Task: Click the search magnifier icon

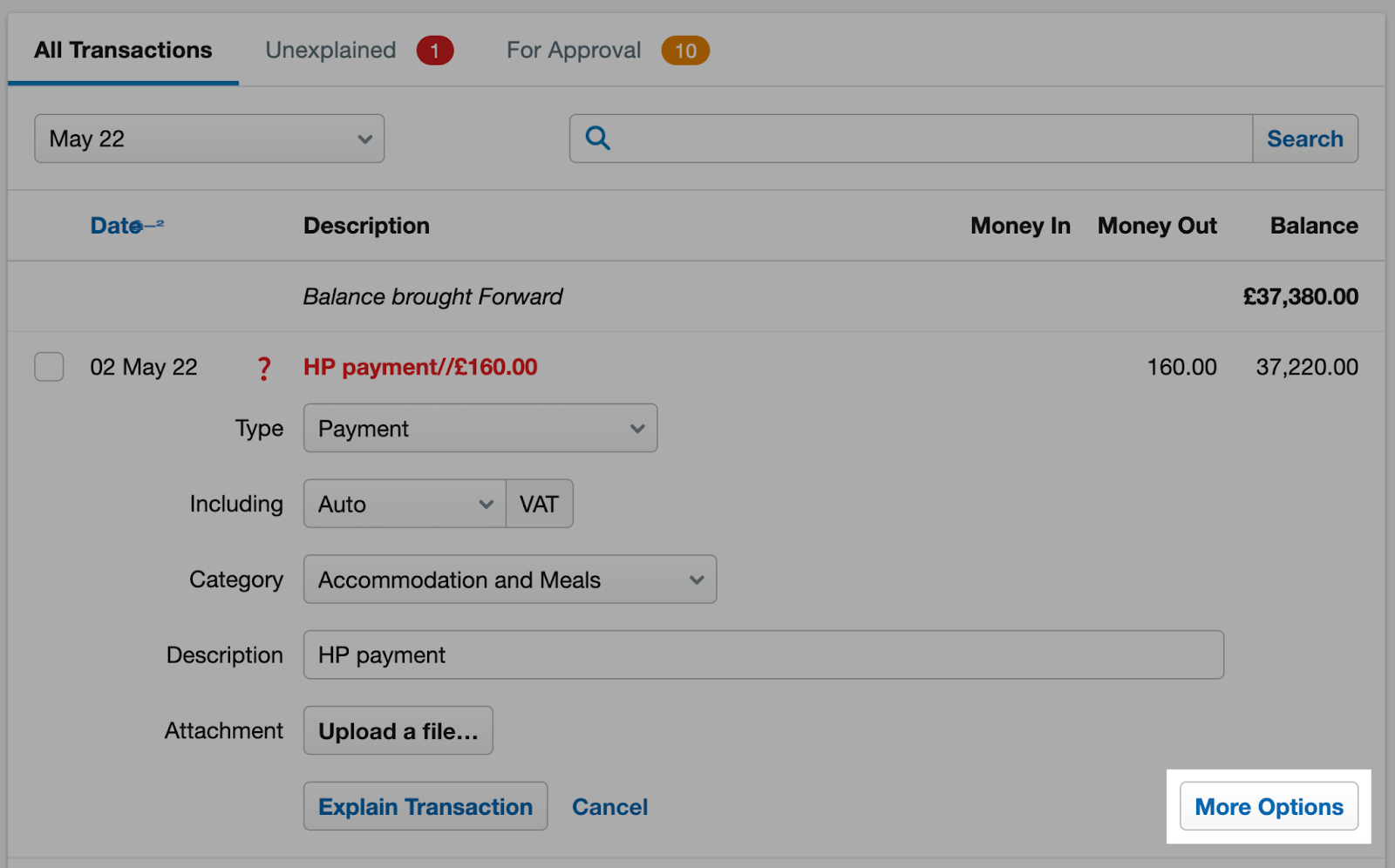Action: (x=598, y=138)
